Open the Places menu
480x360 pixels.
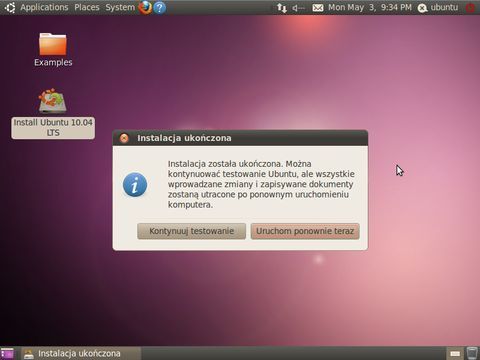(x=87, y=7)
